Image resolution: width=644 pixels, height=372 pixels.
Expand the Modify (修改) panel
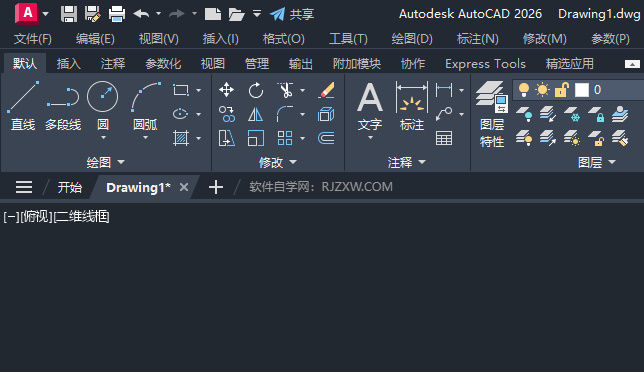pyautogui.click(x=278, y=162)
